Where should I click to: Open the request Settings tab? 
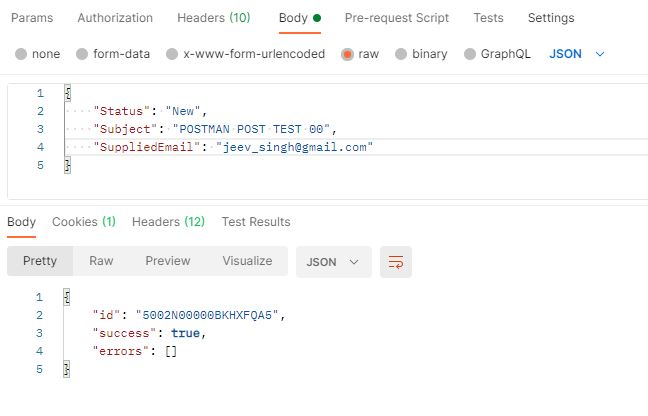click(x=551, y=18)
